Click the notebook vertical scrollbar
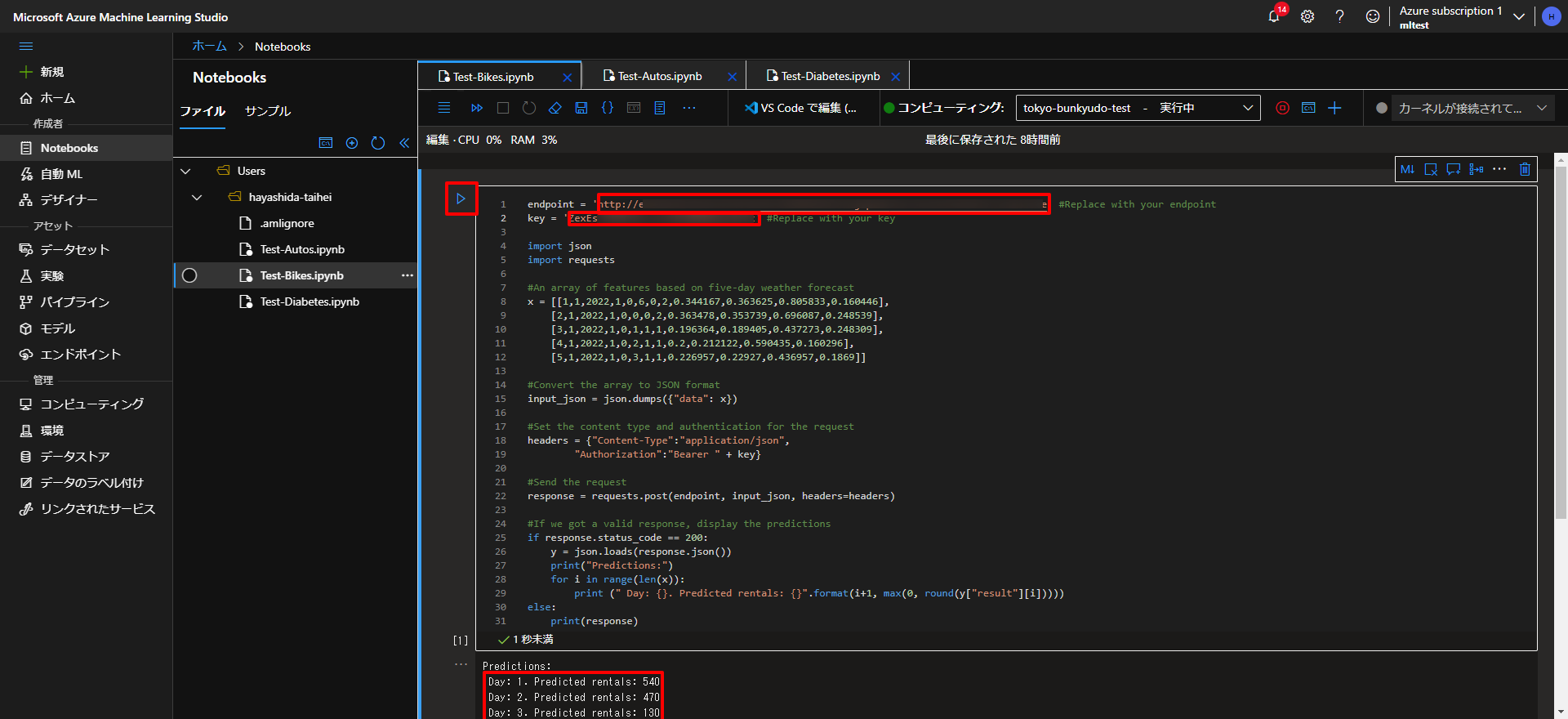Screen dimensions: 1568x719 [x=1560, y=343]
